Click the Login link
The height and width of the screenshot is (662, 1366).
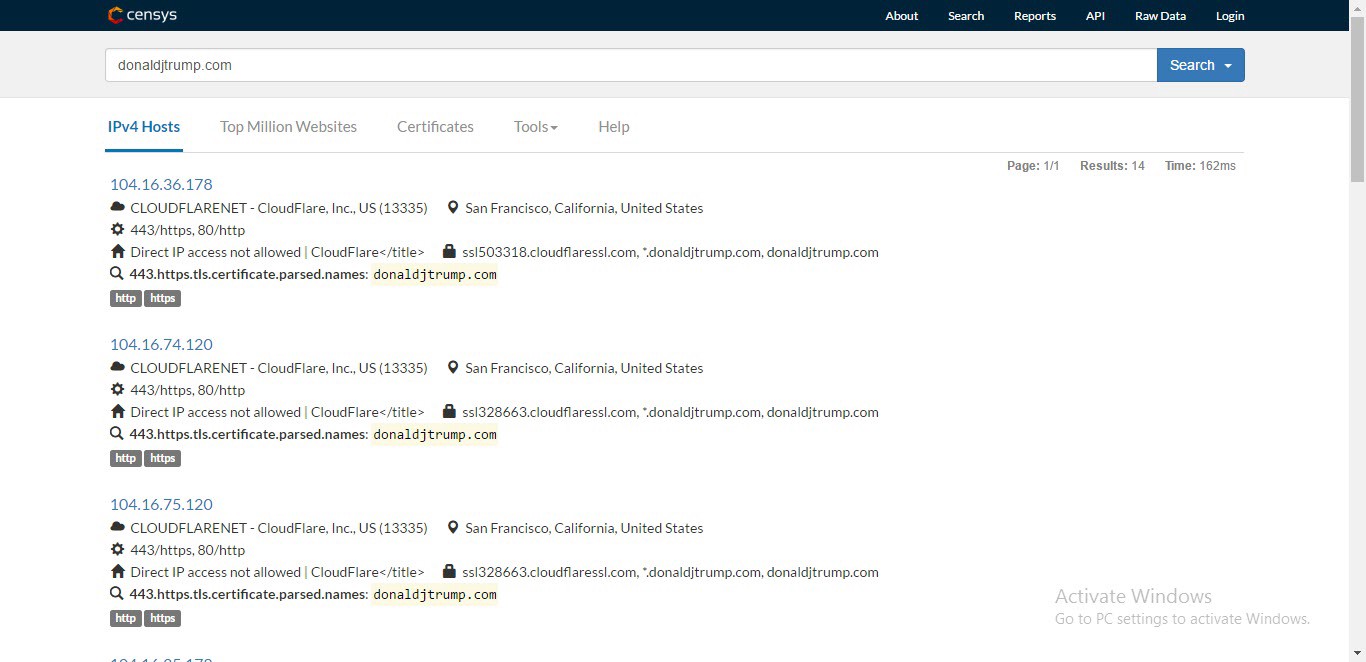(1230, 16)
